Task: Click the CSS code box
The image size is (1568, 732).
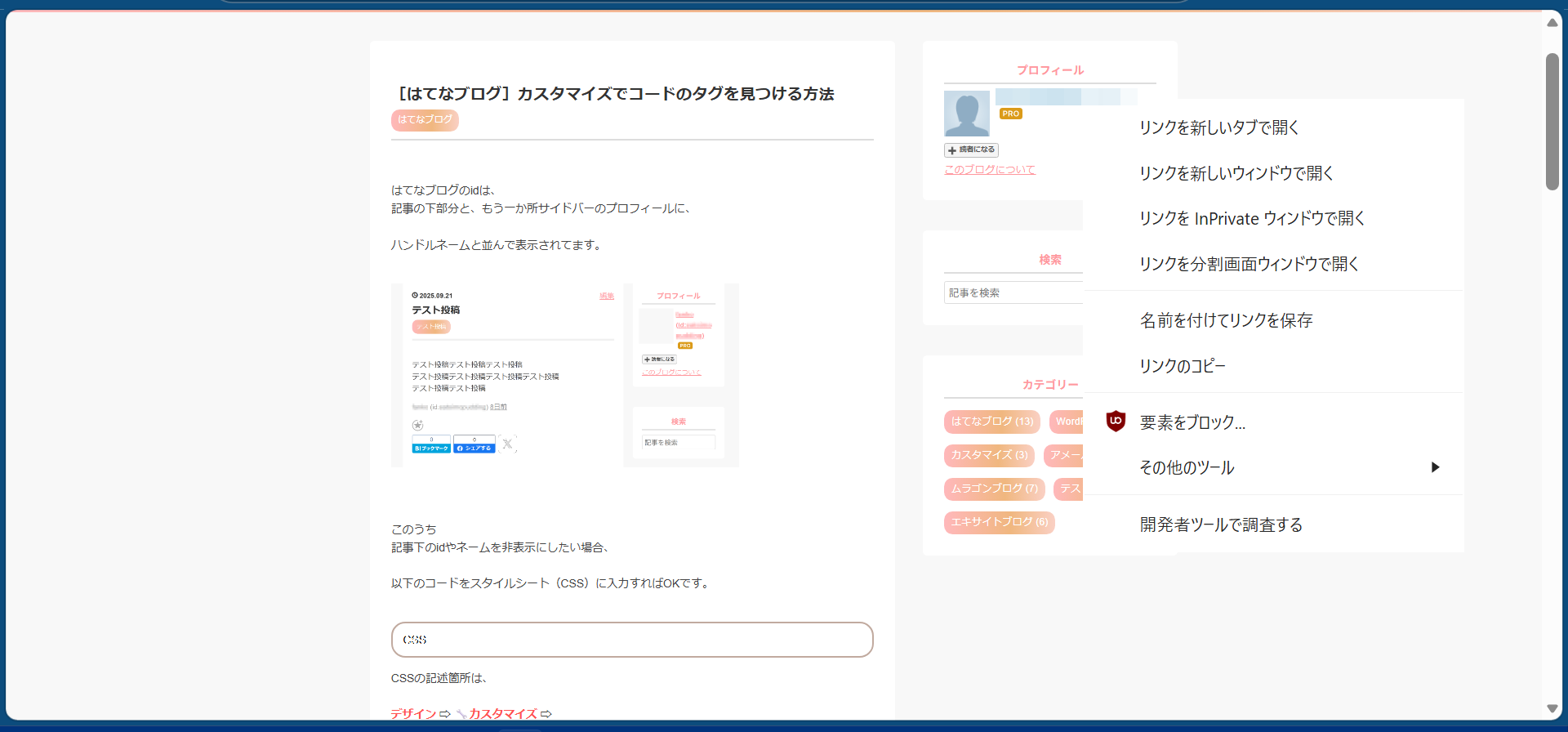Action: (x=632, y=640)
